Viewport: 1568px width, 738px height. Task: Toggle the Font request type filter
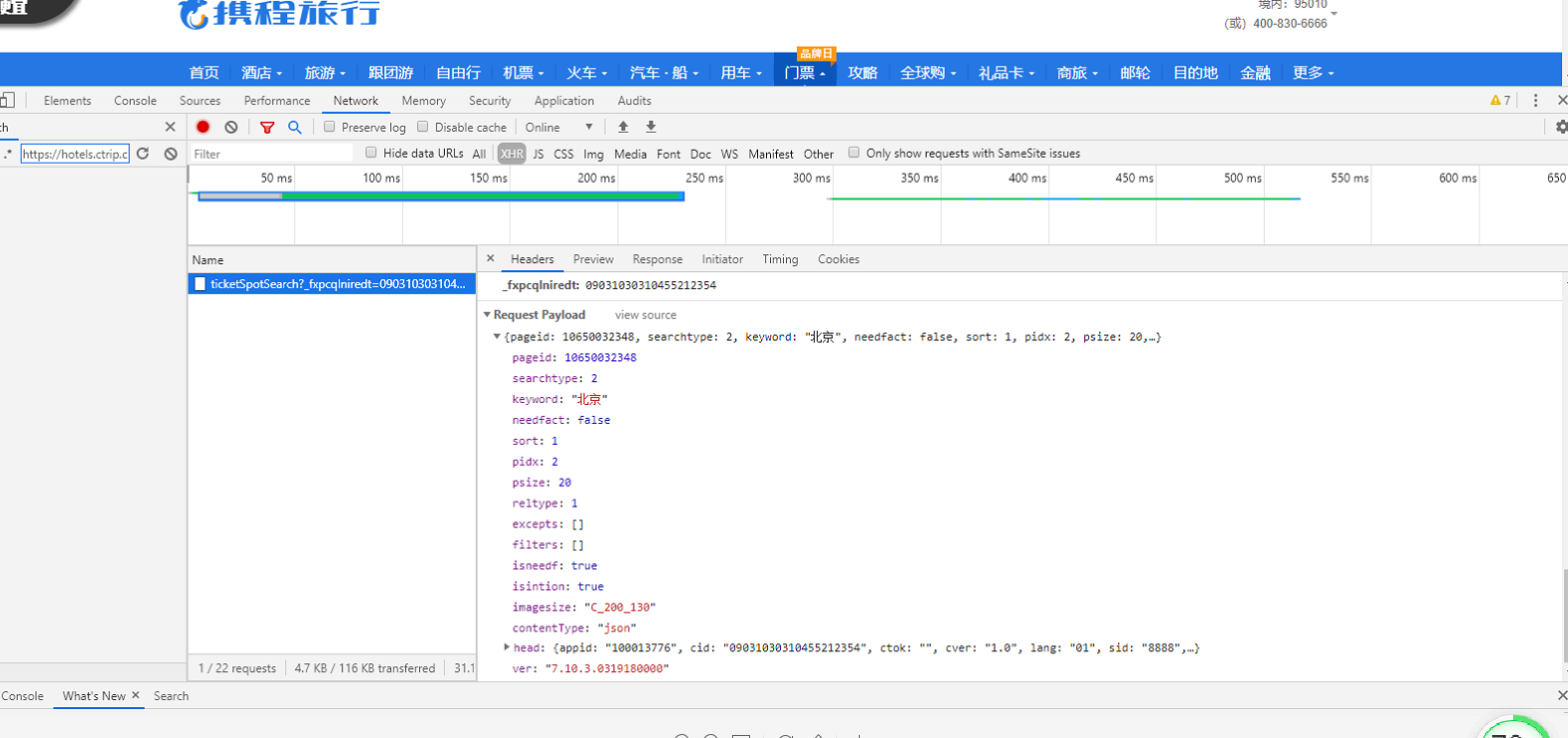tap(668, 154)
